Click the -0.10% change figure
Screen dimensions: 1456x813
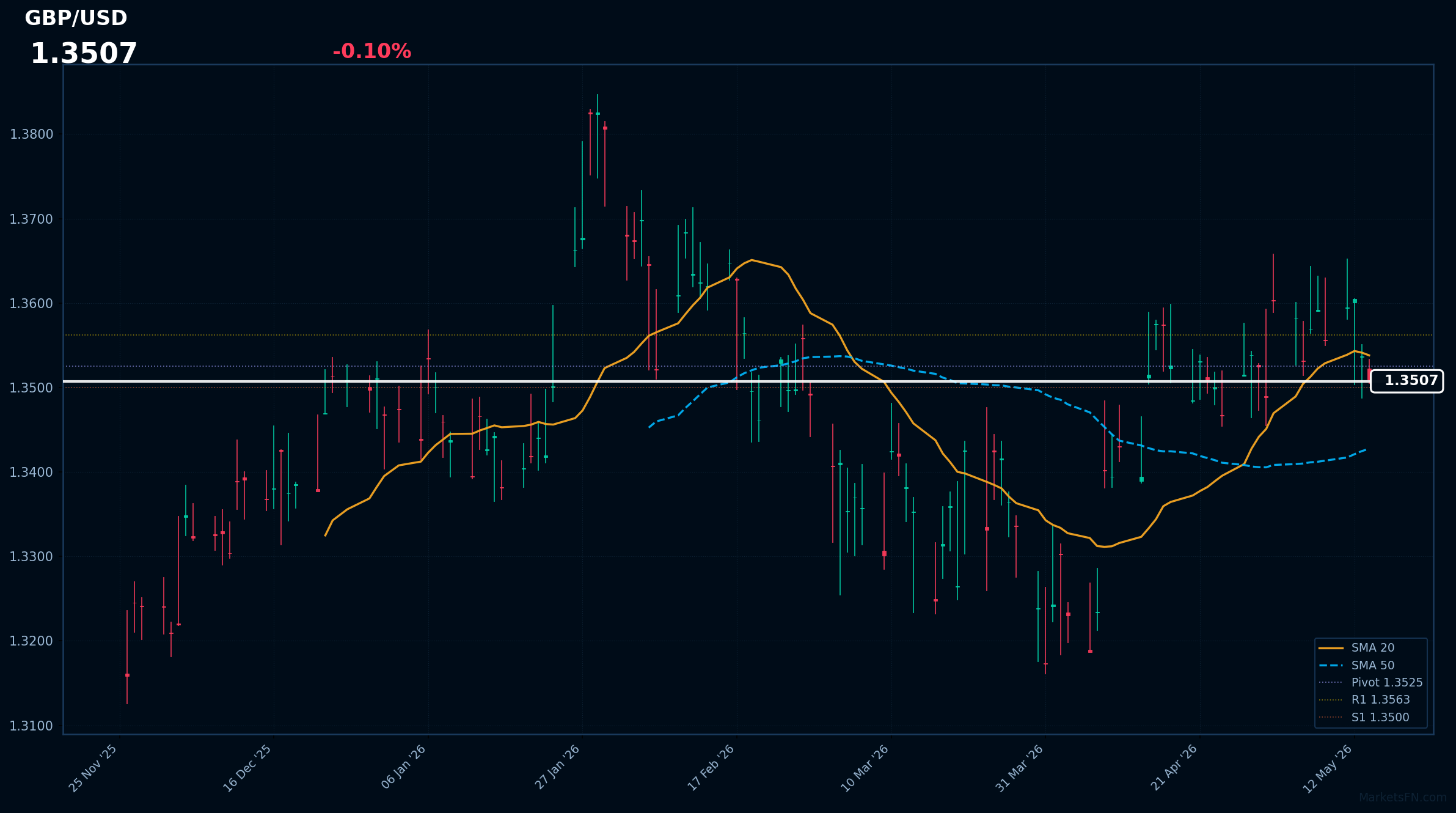coord(371,51)
